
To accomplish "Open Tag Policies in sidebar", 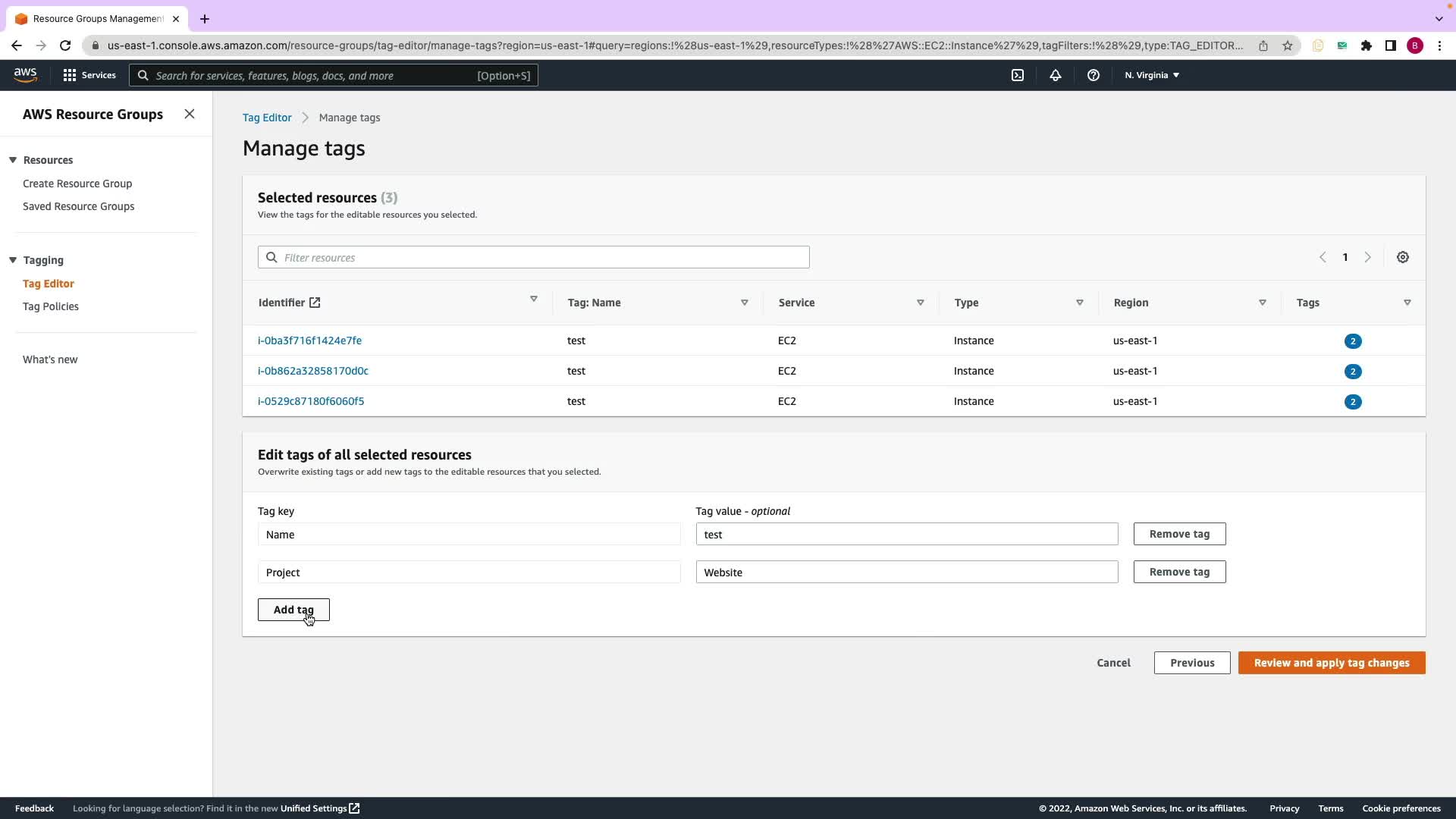I will [51, 306].
